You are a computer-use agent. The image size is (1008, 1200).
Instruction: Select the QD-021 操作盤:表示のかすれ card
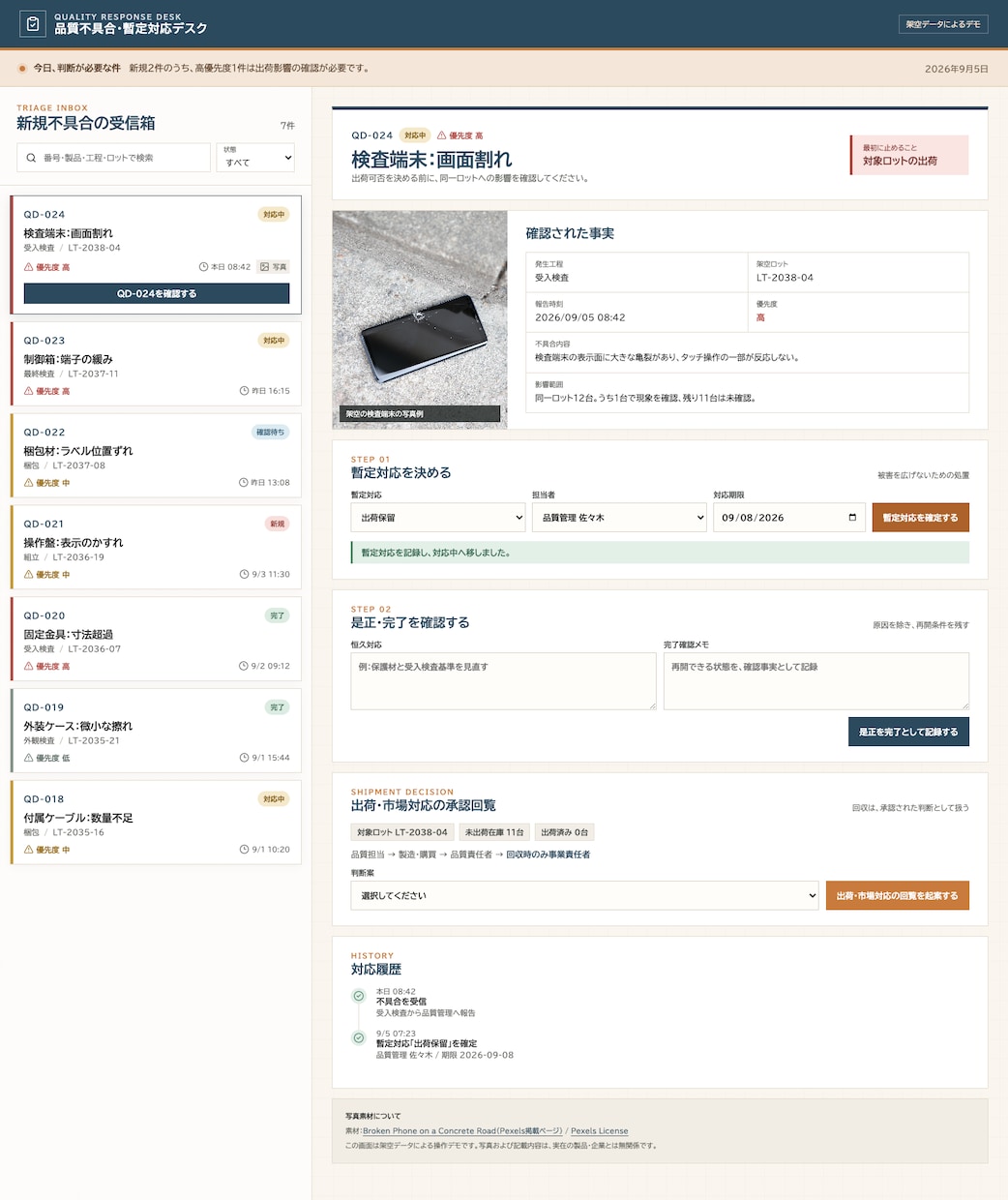click(x=156, y=548)
